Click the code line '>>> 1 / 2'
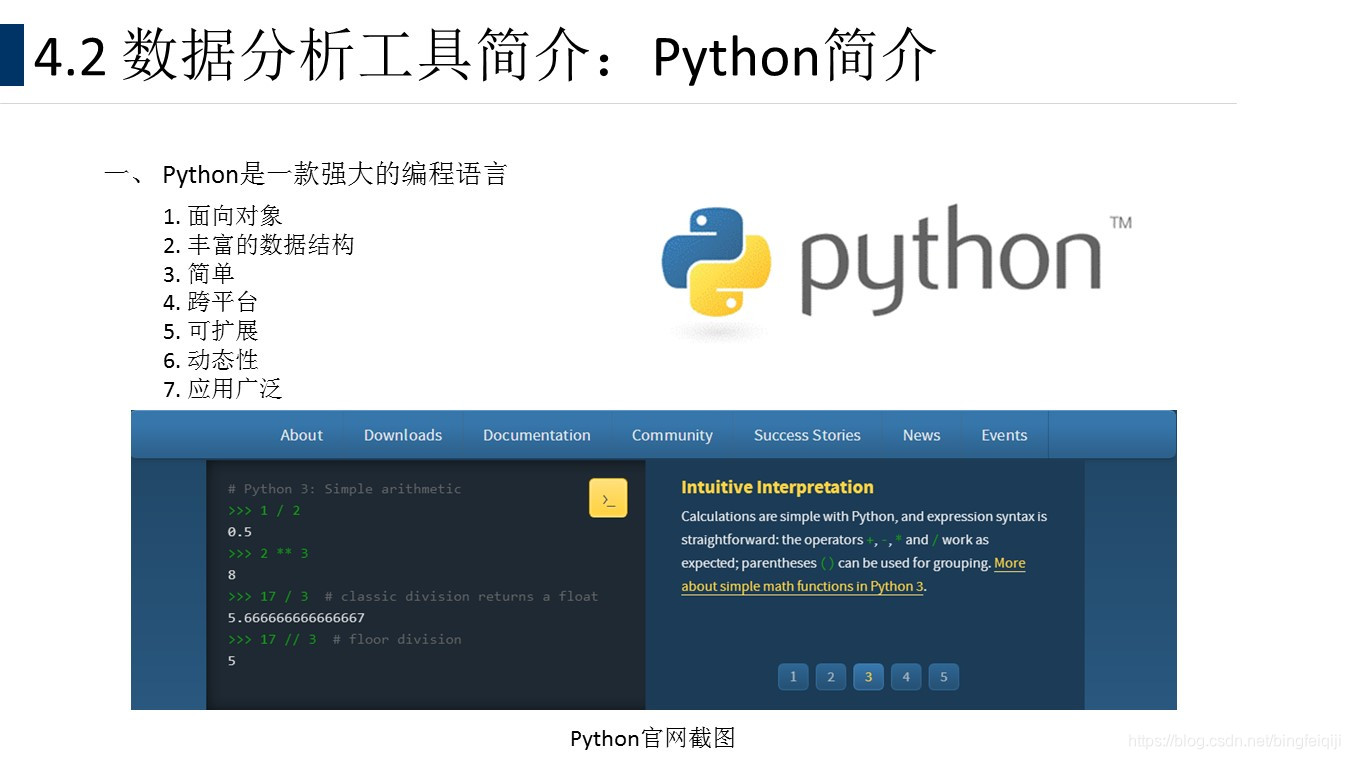1350x759 pixels. [x=264, y=510]
